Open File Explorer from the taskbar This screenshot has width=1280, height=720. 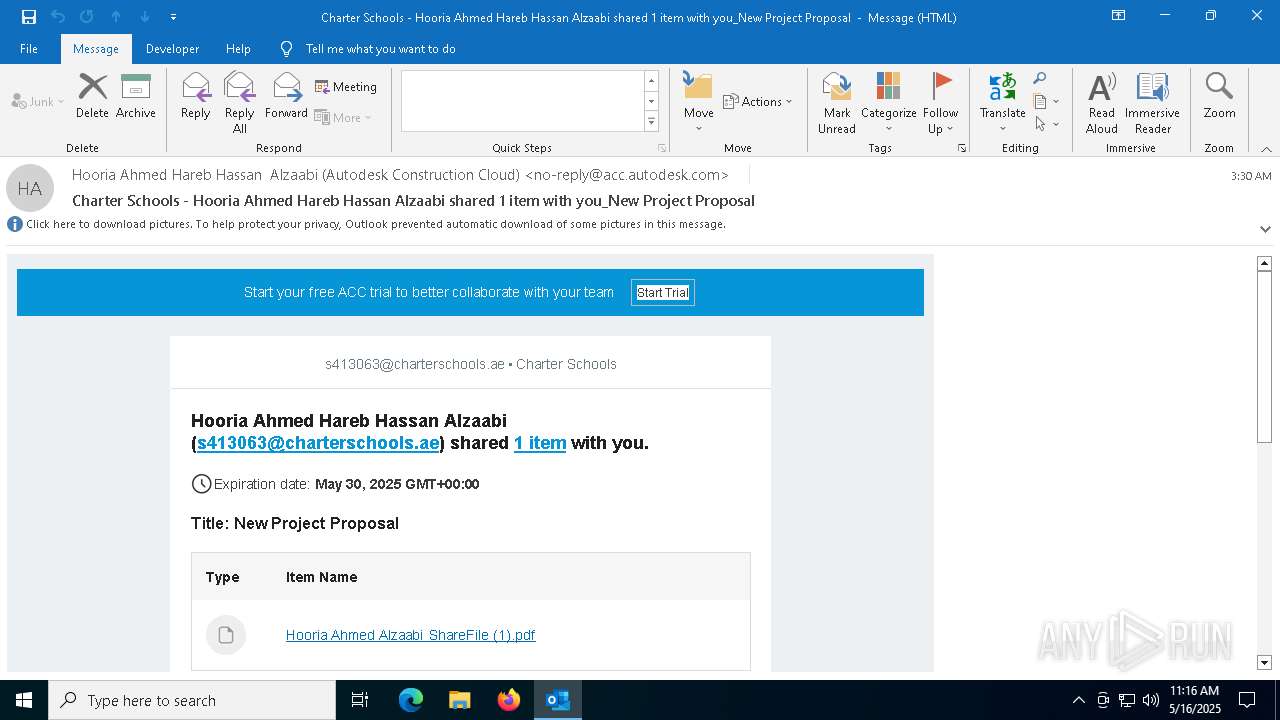(460, 700)
